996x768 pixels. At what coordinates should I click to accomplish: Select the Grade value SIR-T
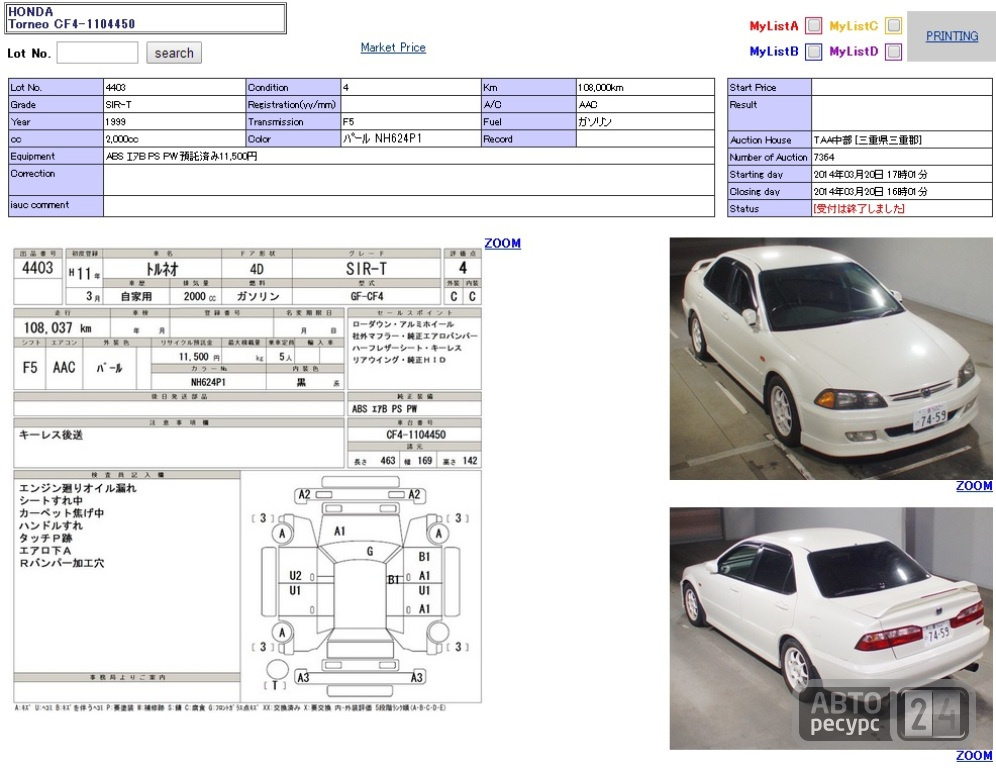coord(118,105)
